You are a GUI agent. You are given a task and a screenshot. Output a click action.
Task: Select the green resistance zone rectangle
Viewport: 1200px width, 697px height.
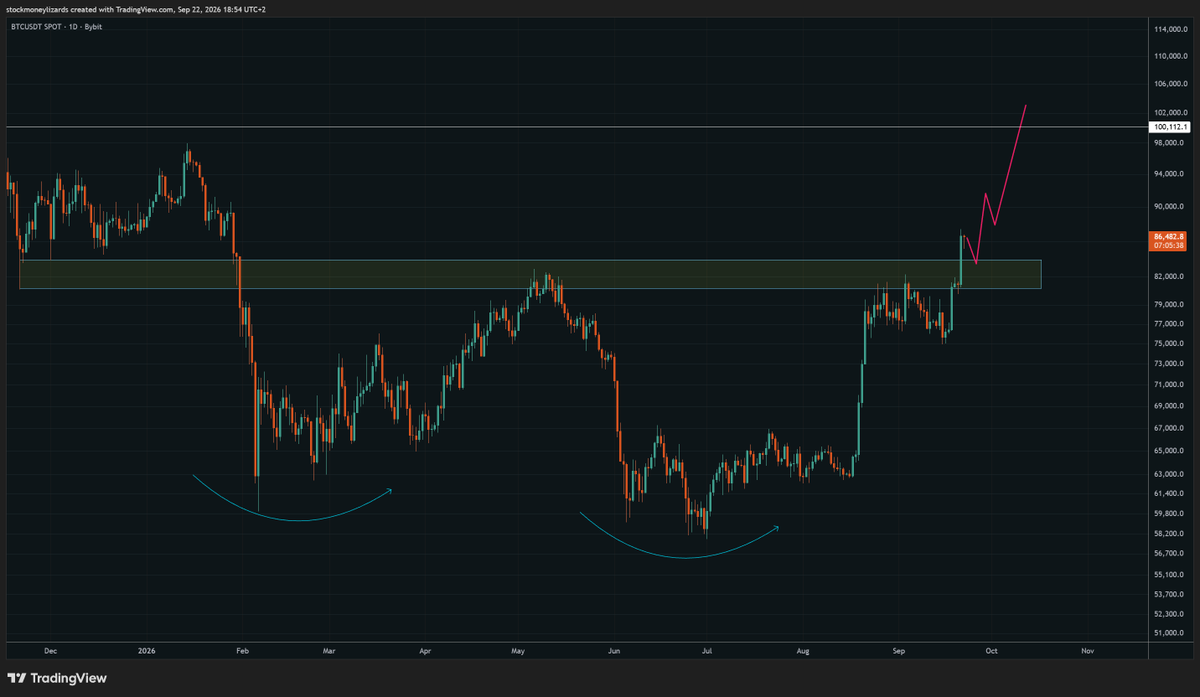point(530,274)
